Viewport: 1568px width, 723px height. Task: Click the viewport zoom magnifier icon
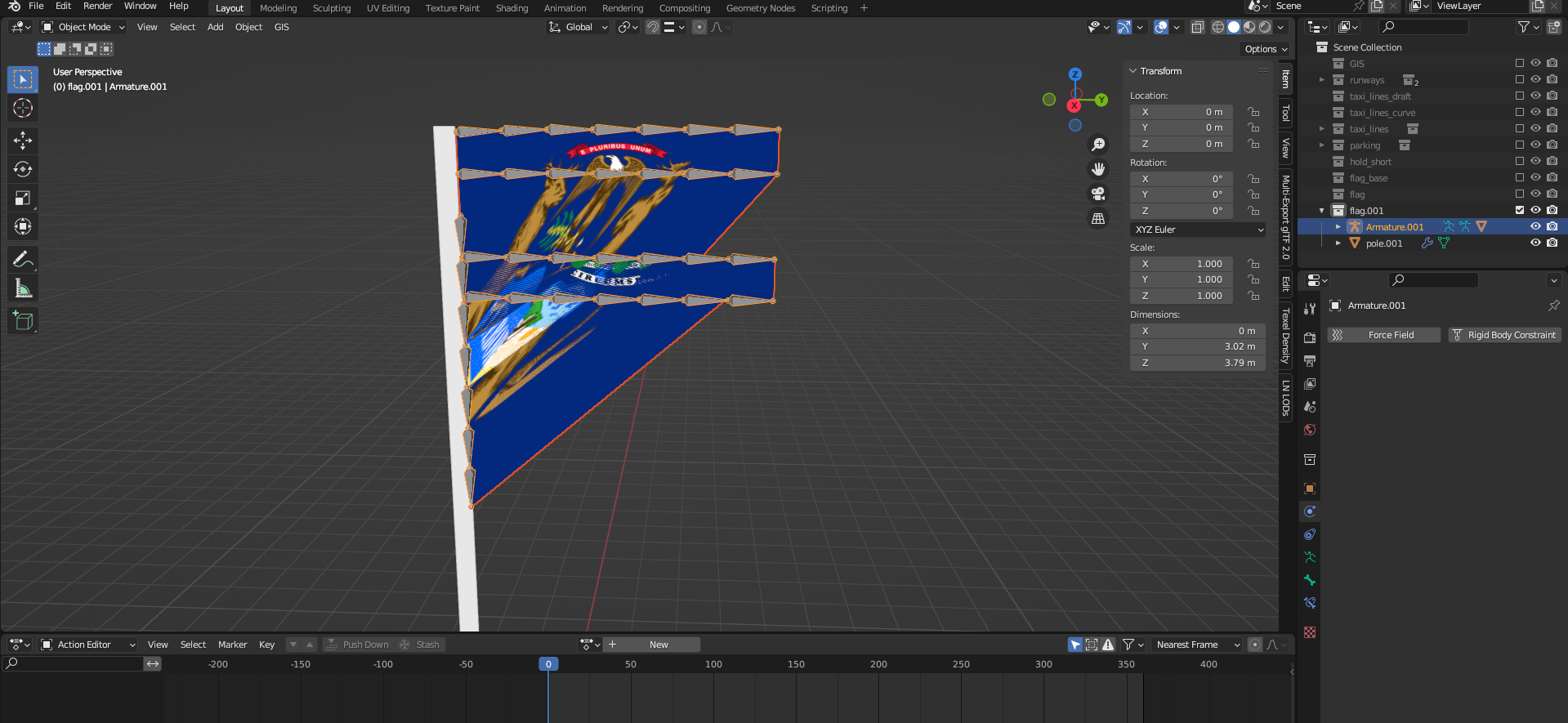1098,145
